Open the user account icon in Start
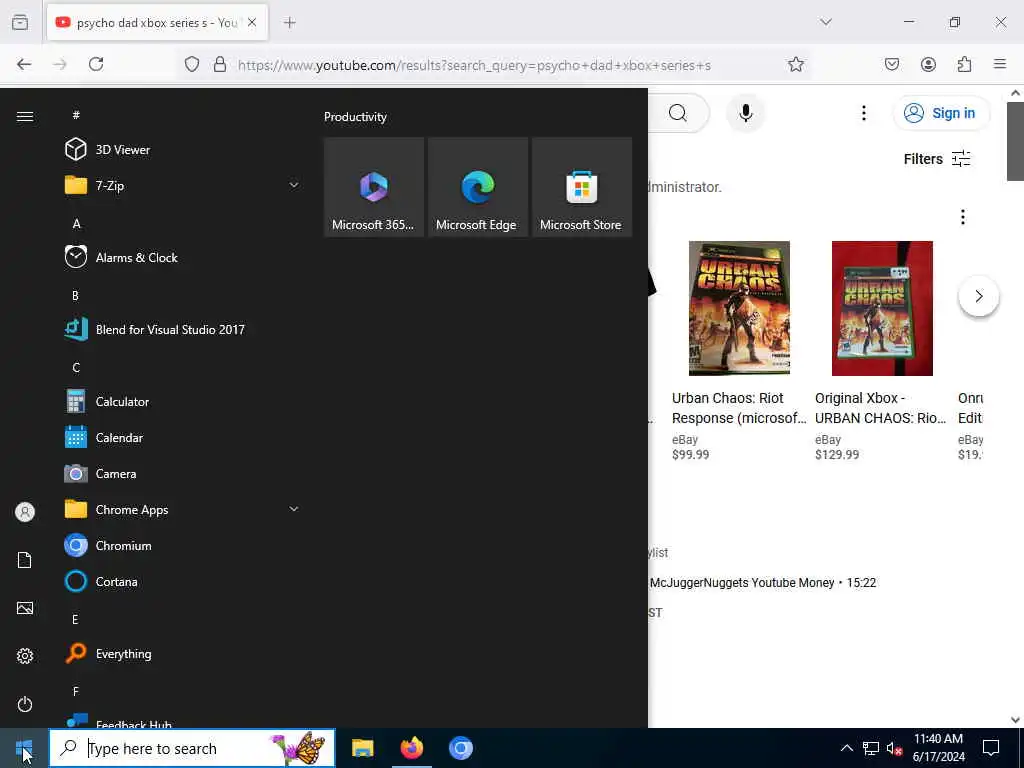 (x=25, y=512)
